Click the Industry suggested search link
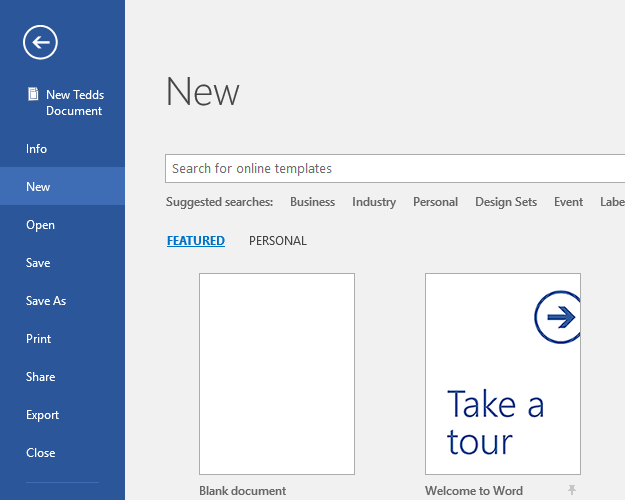This screenshot has width=625, height=500. pyautogui.click(x=374, y=202)
